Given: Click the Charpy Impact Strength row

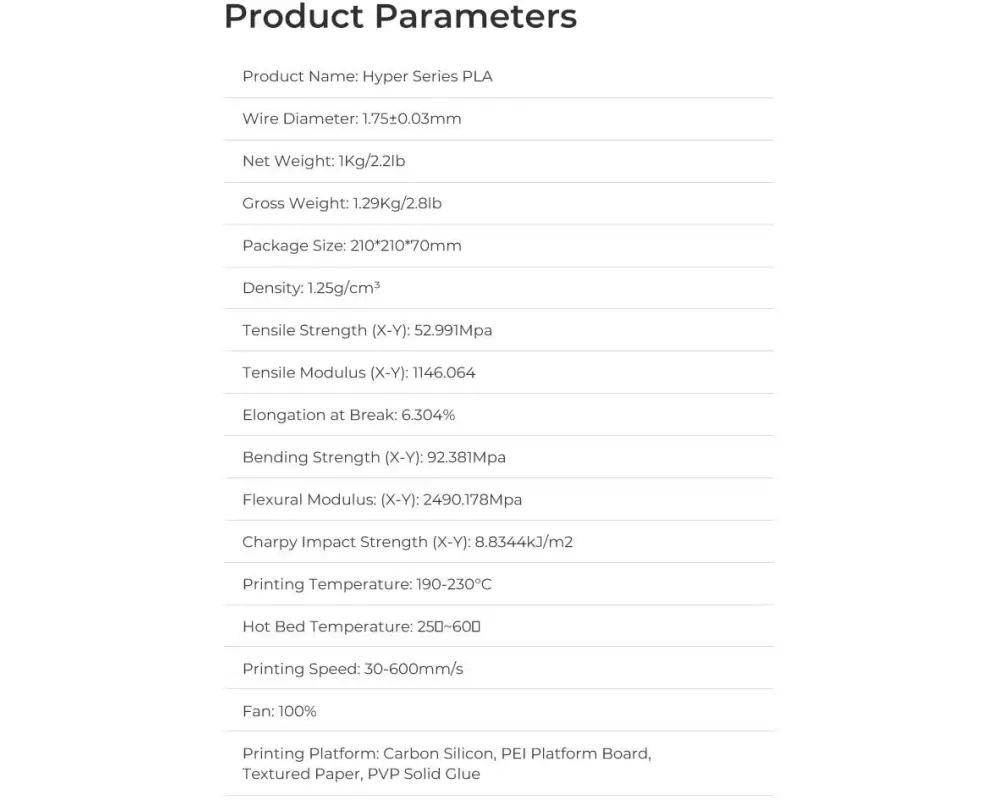Looking at the screenshot, I should pos(407,542).
